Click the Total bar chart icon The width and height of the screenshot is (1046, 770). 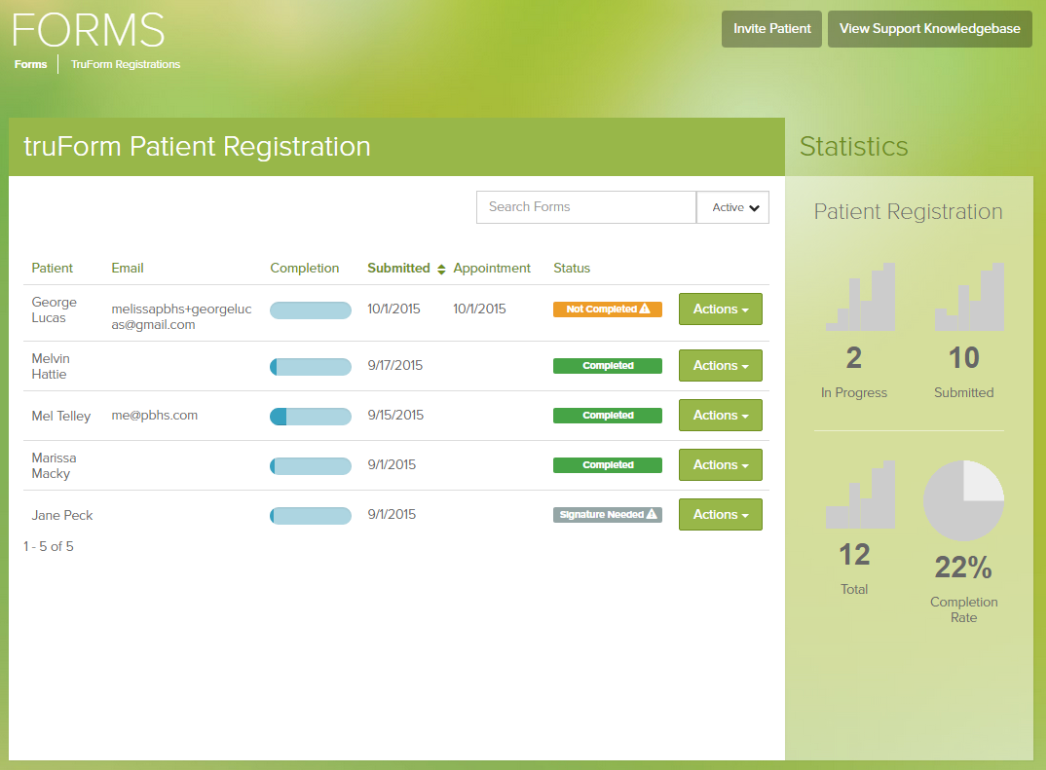tap(860, 495)
